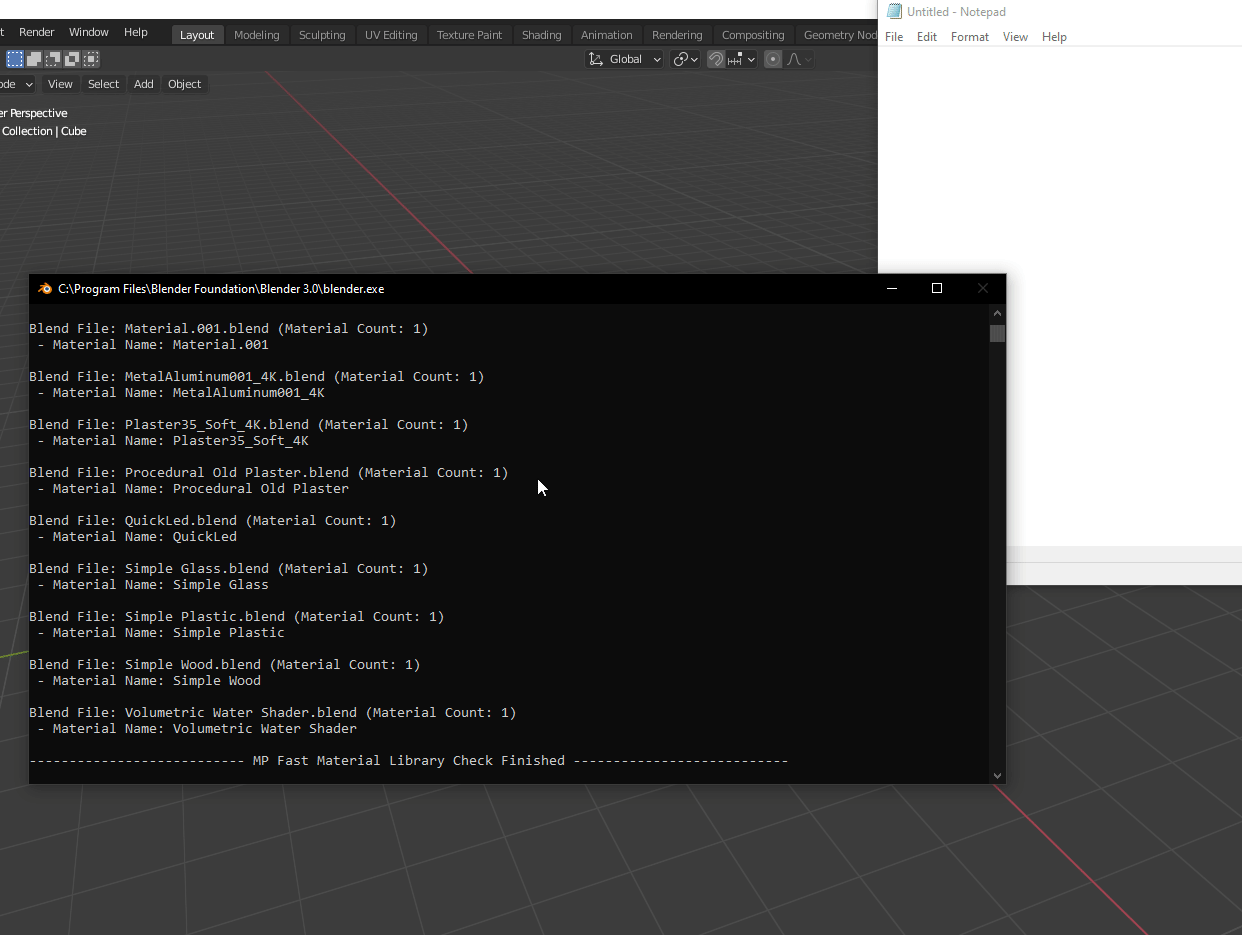Image resolution: width=1242 pixels, height=935 pixels.
Task: Open the 3D viewport Object menu
Action: point(184,84)
